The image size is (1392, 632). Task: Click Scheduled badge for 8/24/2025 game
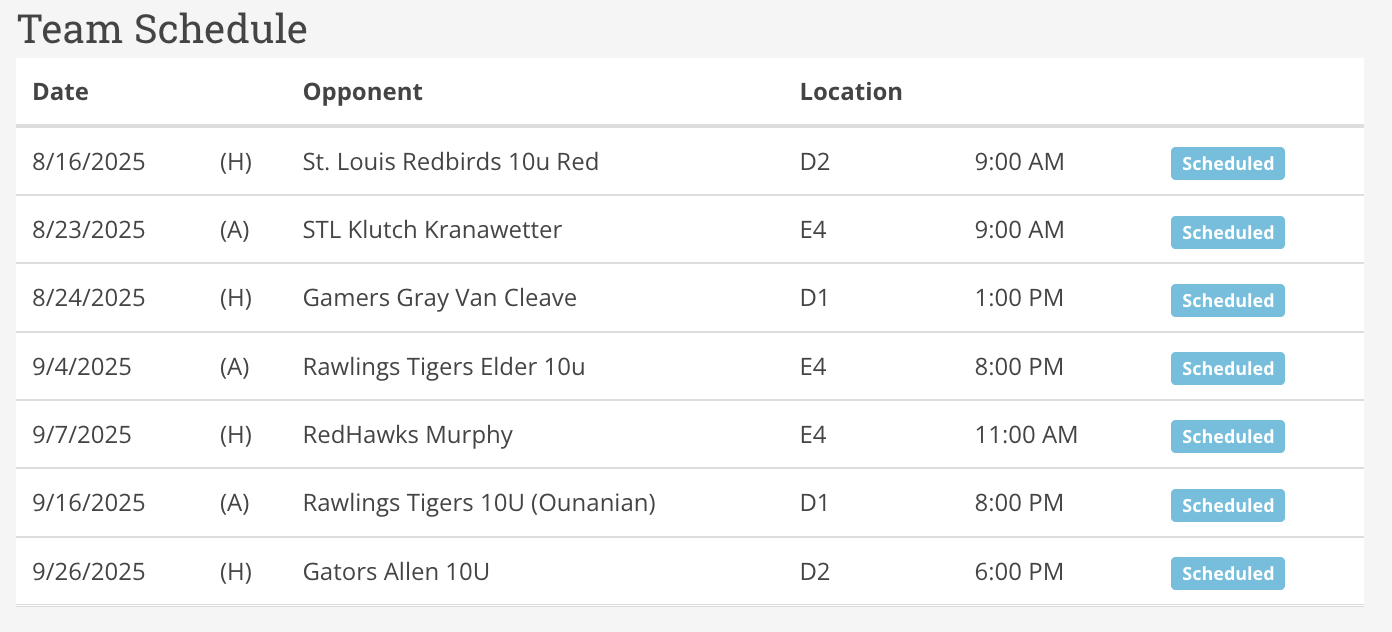pos(1227,300)
